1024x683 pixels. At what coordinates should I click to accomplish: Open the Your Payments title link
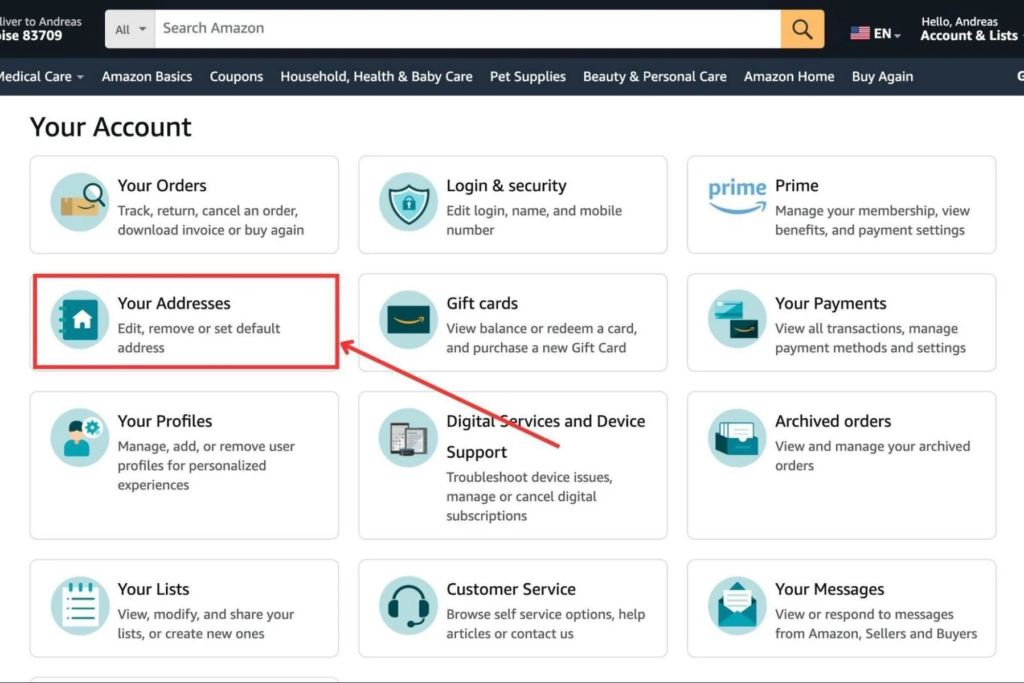point(831,303)
